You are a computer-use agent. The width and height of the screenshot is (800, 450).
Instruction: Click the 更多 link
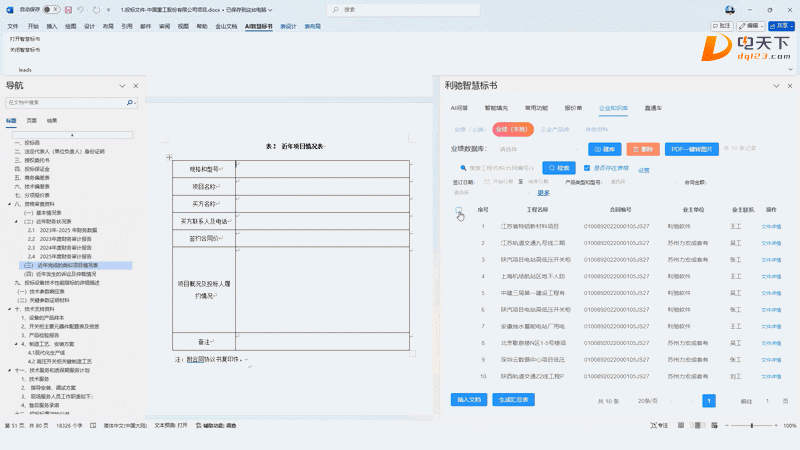(x=543, y=193)
